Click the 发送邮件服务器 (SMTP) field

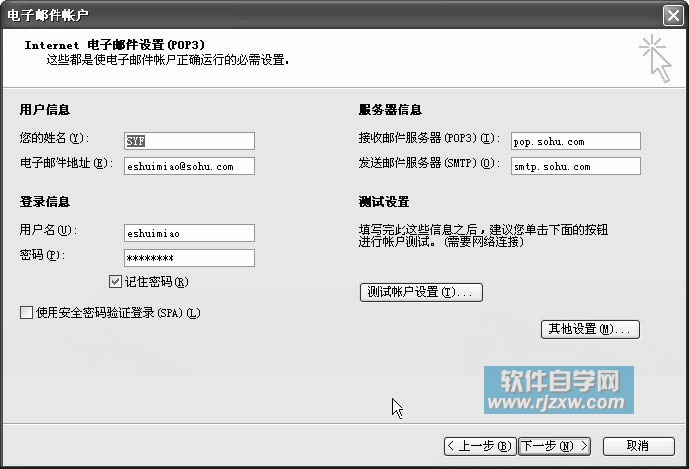[x=576, y=166]
